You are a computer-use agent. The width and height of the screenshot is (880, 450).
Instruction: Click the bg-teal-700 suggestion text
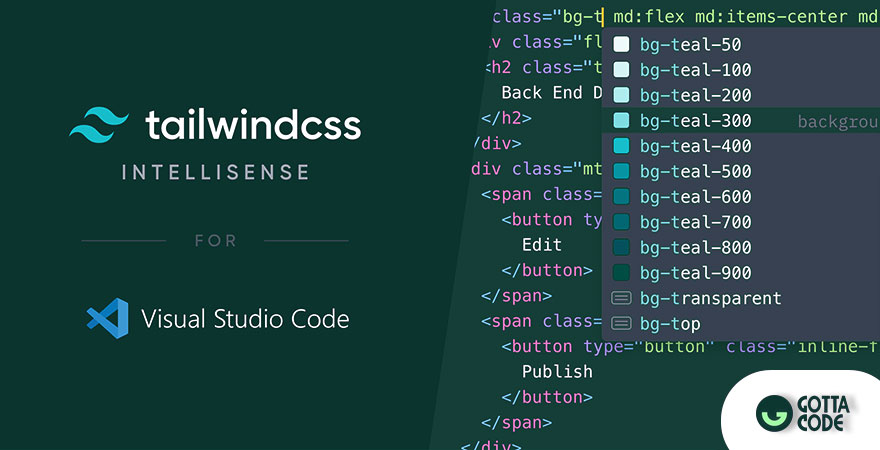(x=696, y=222)
